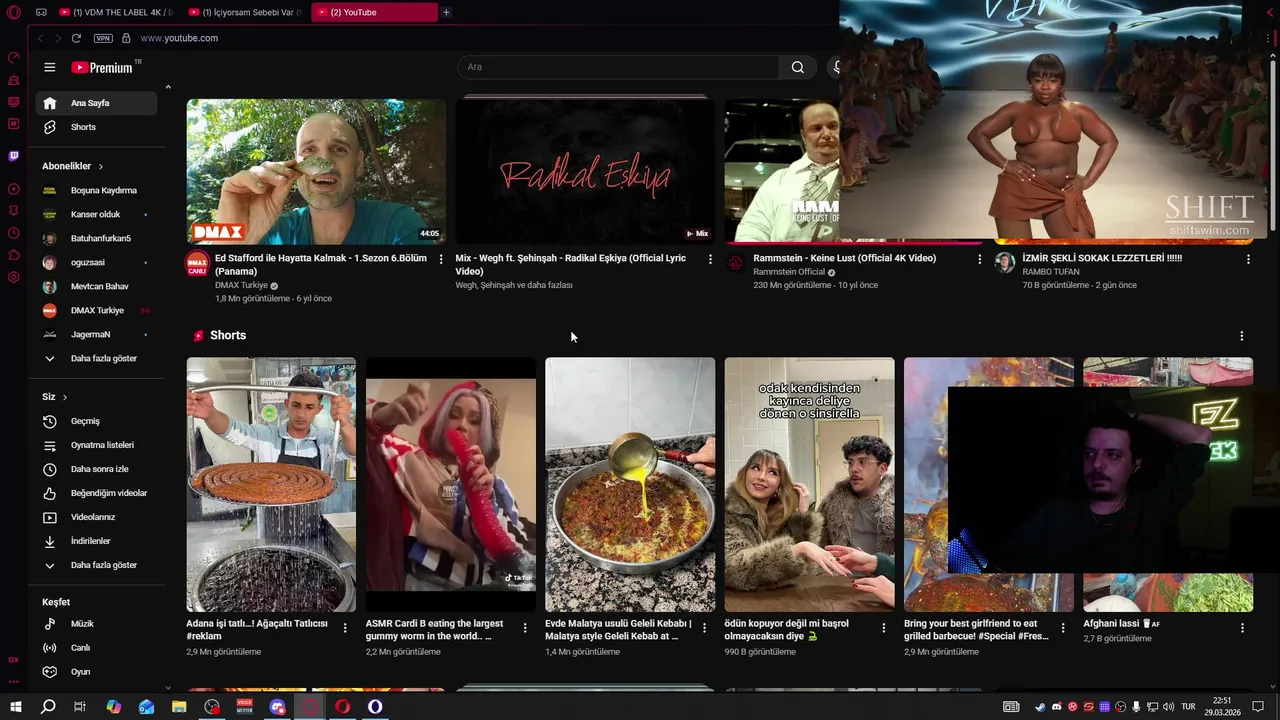1280x720 pixels.
Task: Click the search magnifier button
Action: tap(797, 67)
